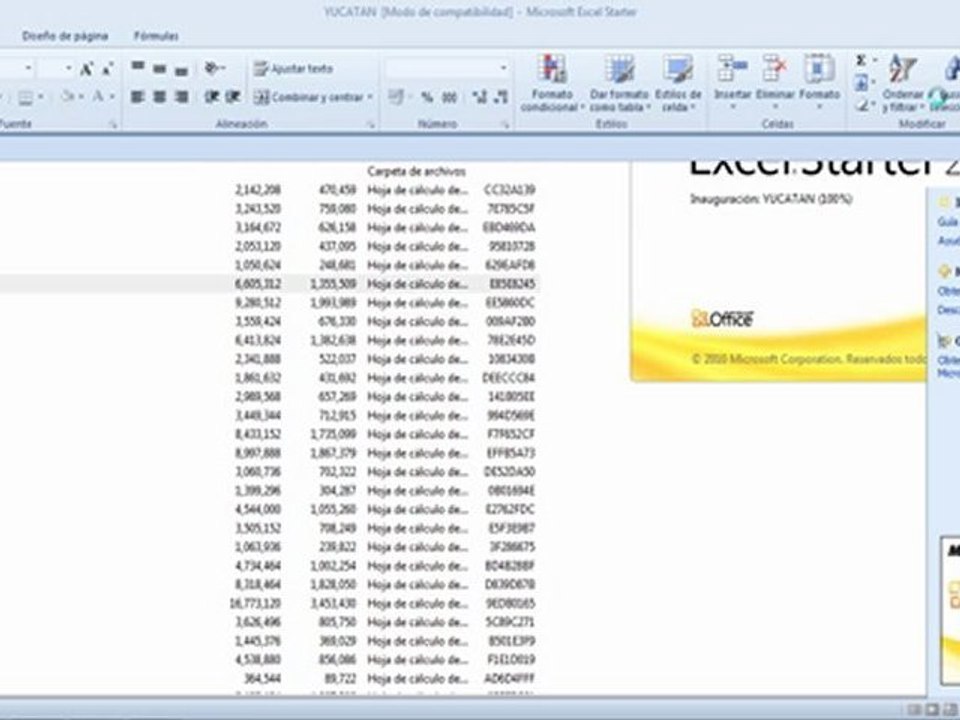Select row with code AD6D4FFF
Viewport: 960px width, 720px height.
(x=268, y=678)
